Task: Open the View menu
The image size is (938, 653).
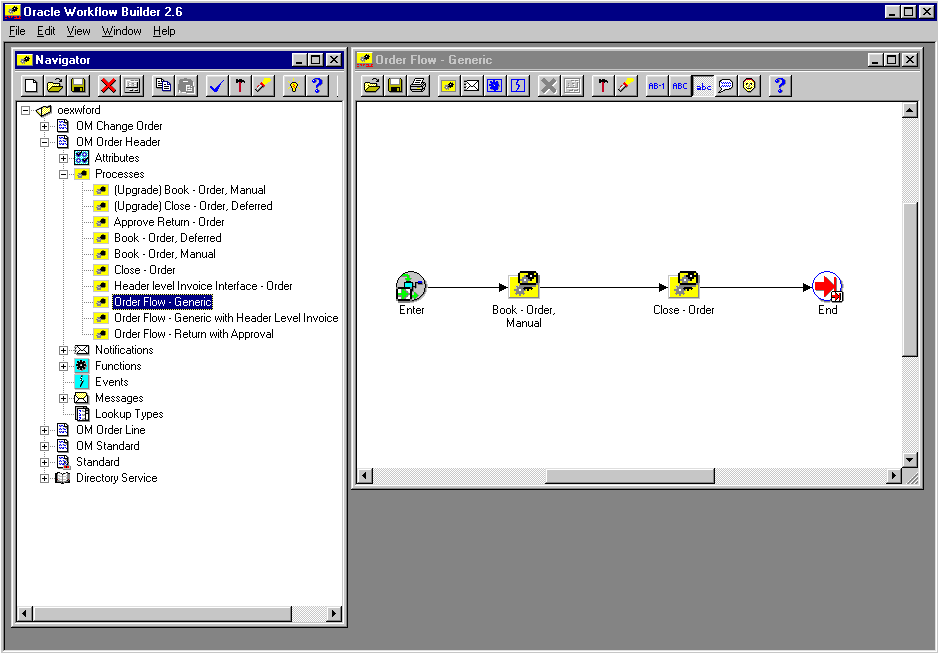Action: click(78, 31)
